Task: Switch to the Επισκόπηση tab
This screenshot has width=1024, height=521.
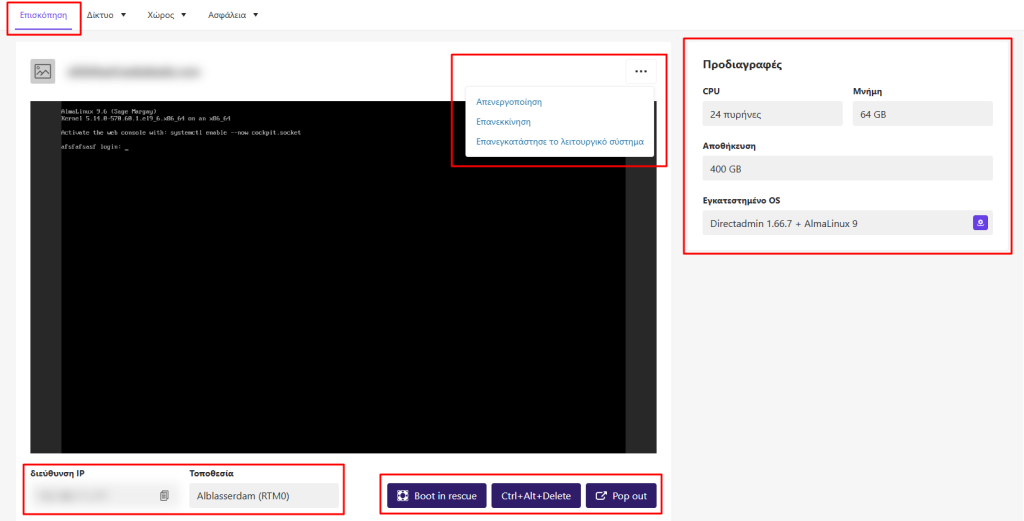Action: tap(43, 16)
